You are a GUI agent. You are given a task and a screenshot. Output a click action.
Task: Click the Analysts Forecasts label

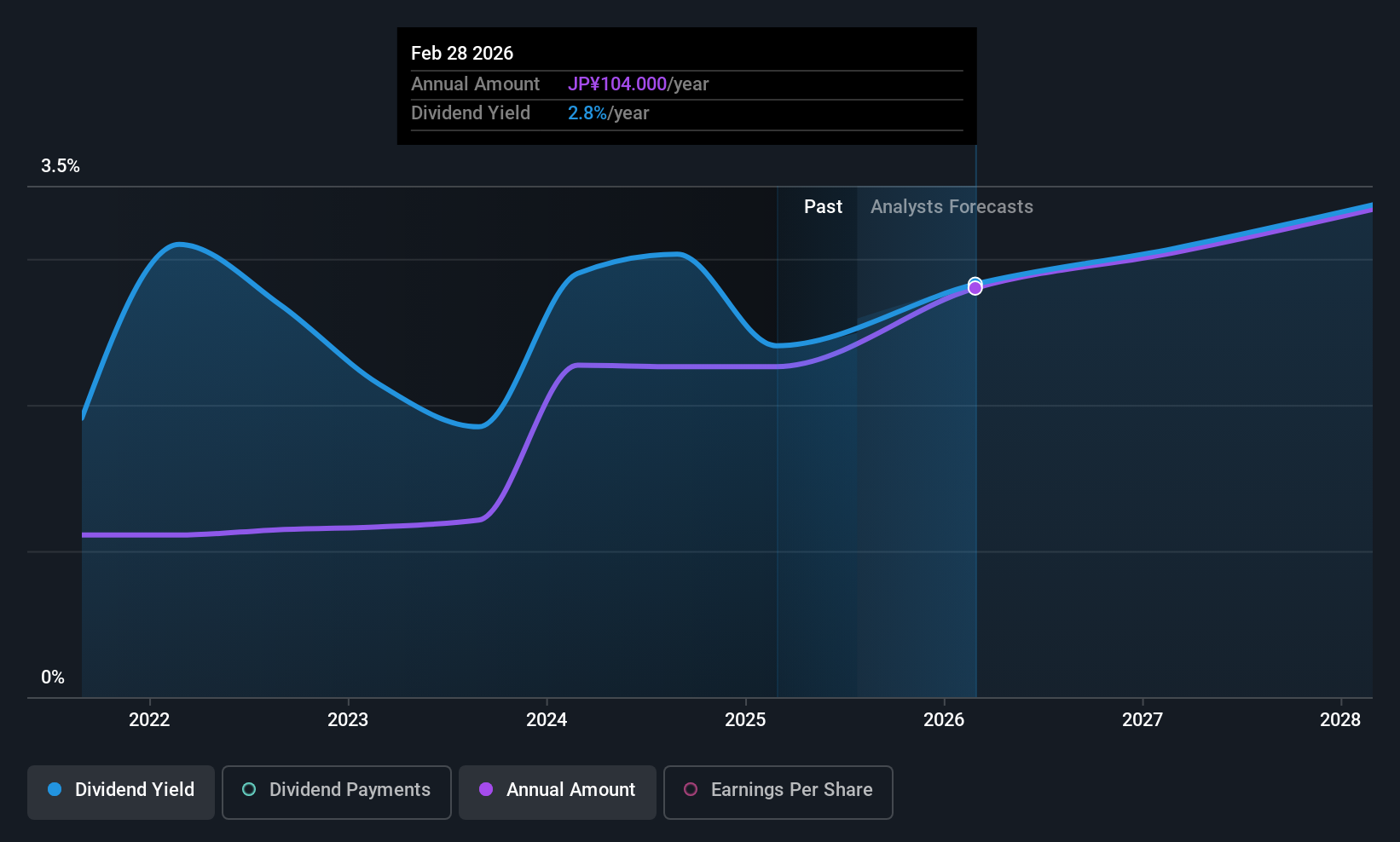click(x=952, y=207)
